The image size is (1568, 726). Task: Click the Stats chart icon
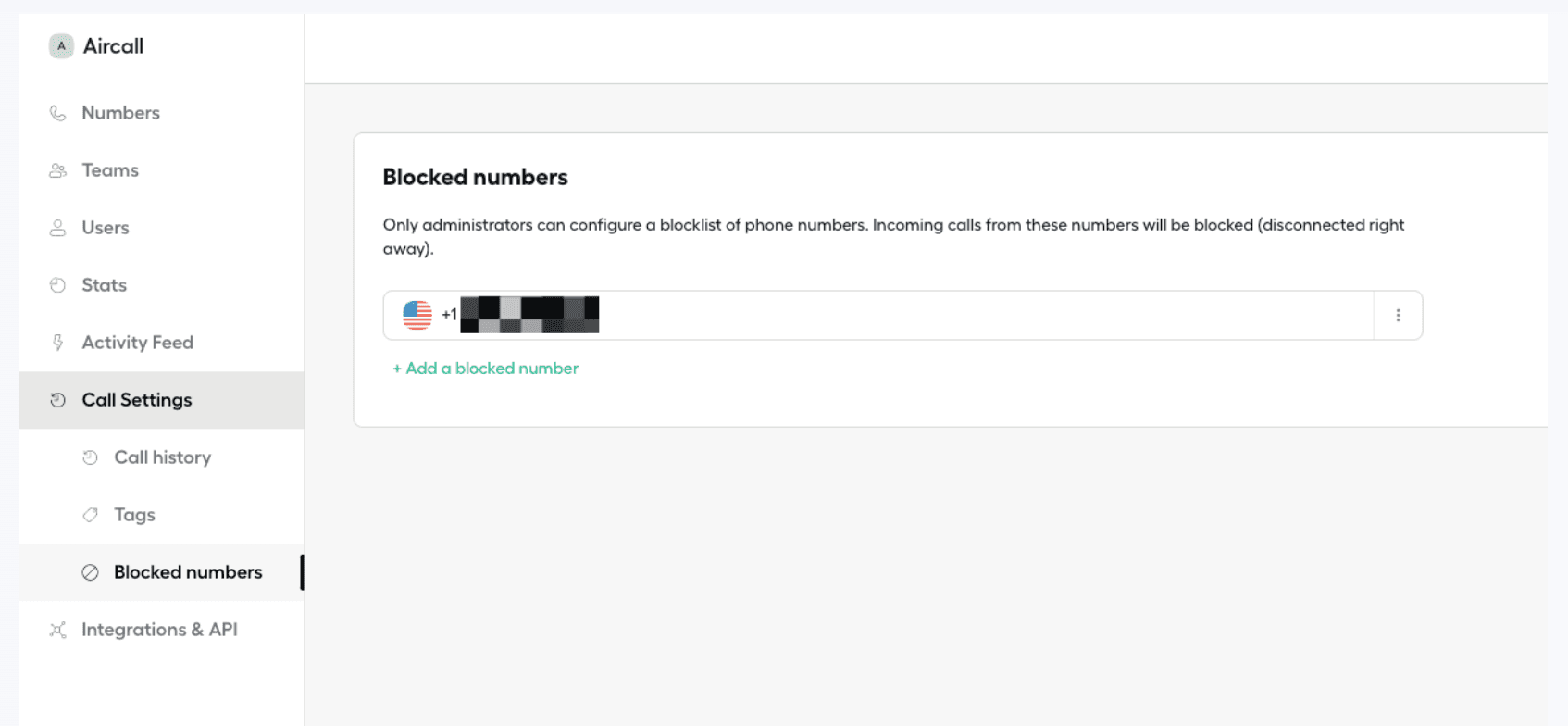[x=57, y=285]
